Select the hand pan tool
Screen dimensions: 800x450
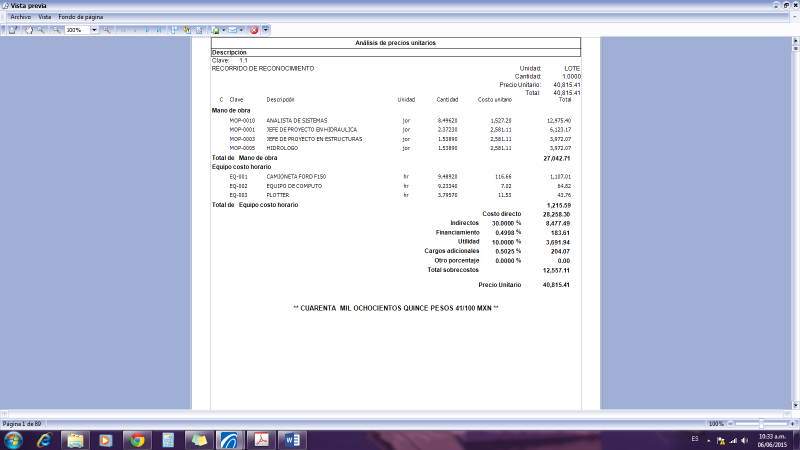coord(28,30)
